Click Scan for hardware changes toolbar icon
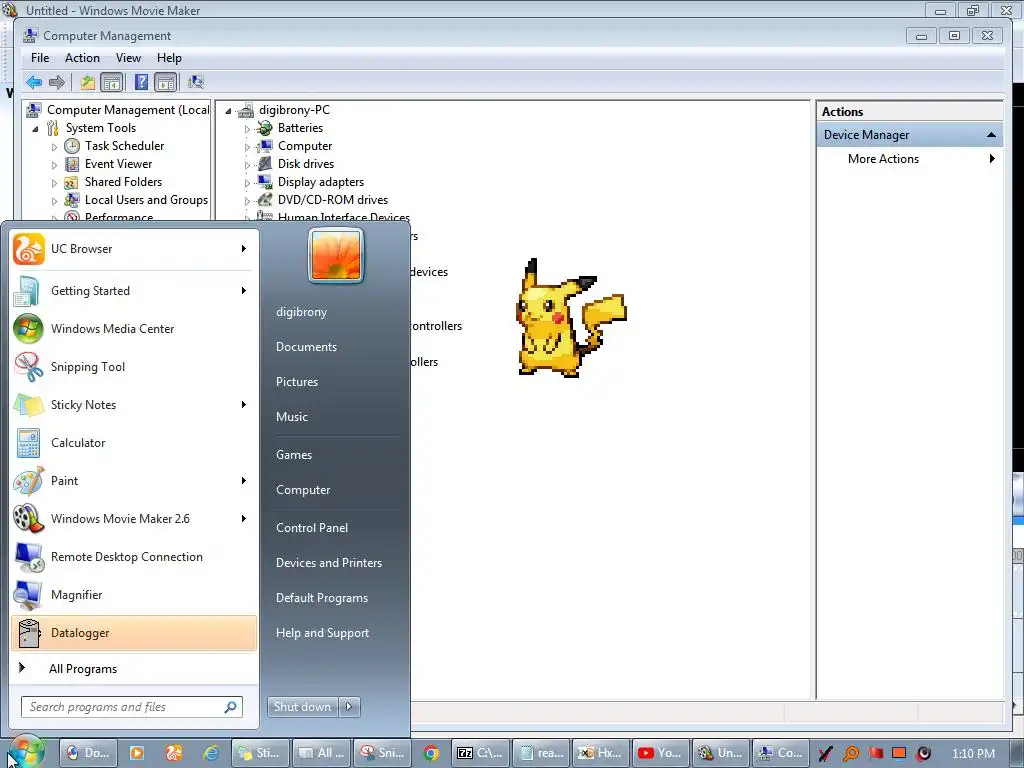Image resolution: width=1024 pixels, height=768 pixels. pyautogui.click(x=196, y=82)
